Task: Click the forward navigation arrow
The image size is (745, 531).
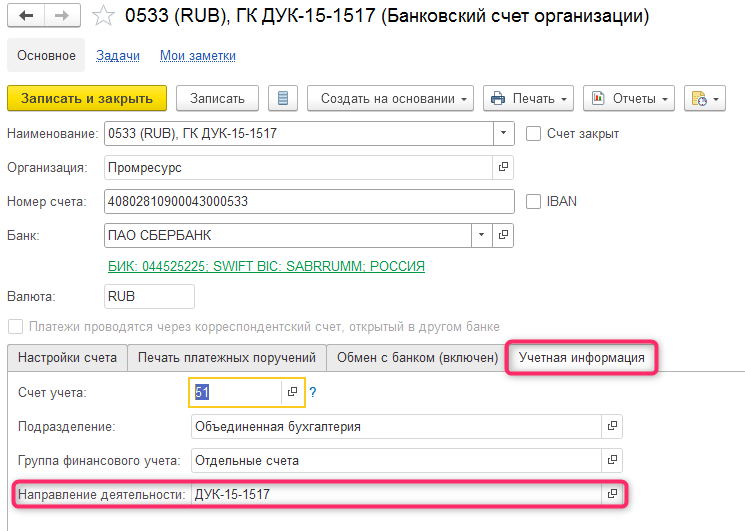Action: coord(62,16)
